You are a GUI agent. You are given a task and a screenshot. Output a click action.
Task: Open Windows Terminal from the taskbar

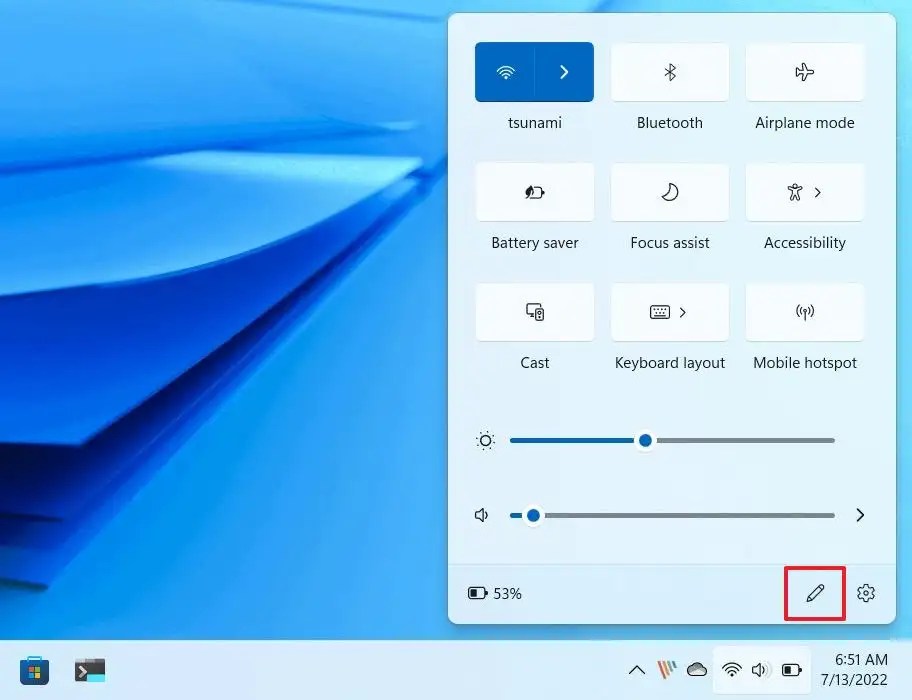[90, 670]
